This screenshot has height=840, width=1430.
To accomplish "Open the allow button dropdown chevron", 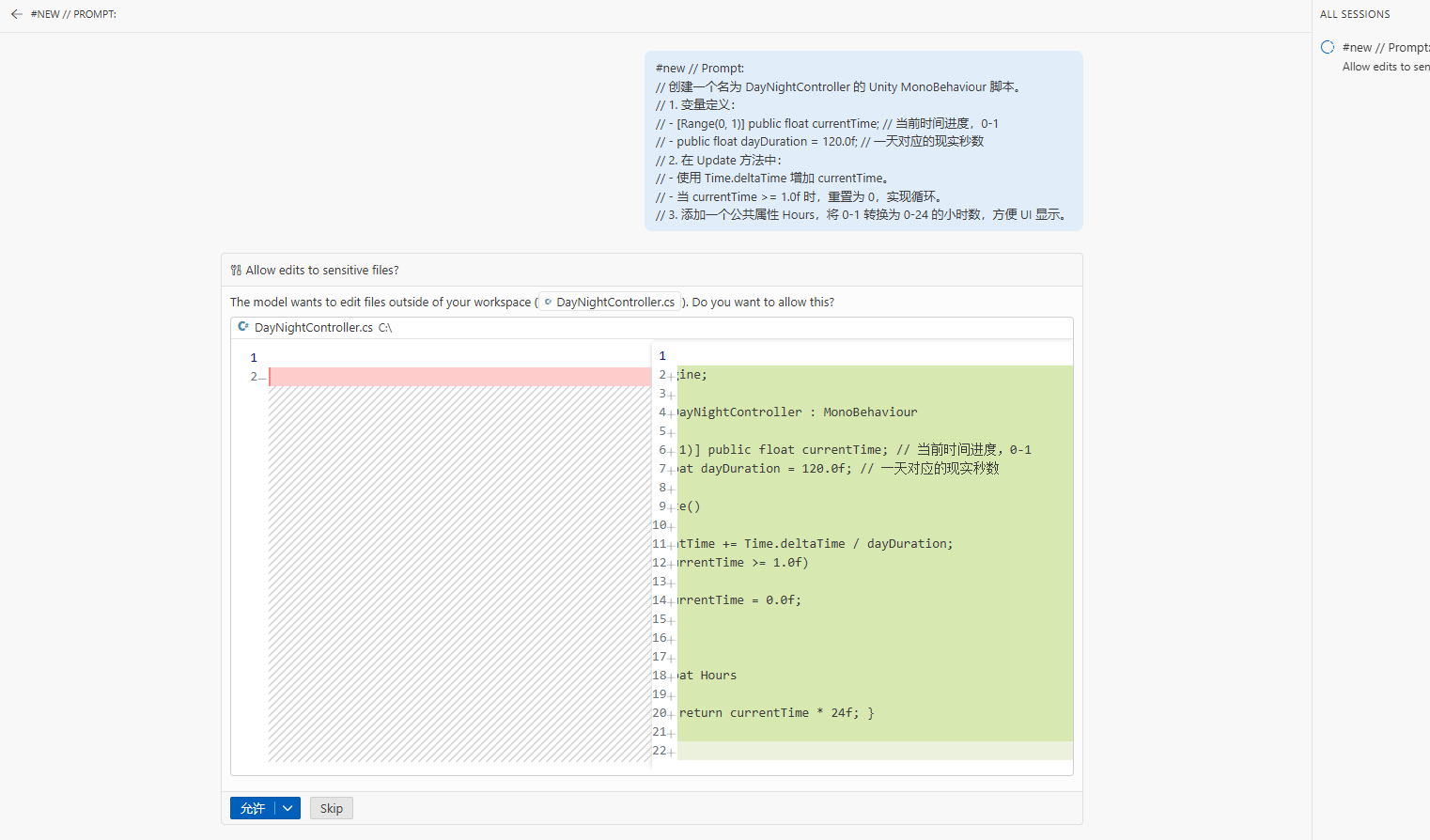I will pyautogui.click(x=288, y=808).
